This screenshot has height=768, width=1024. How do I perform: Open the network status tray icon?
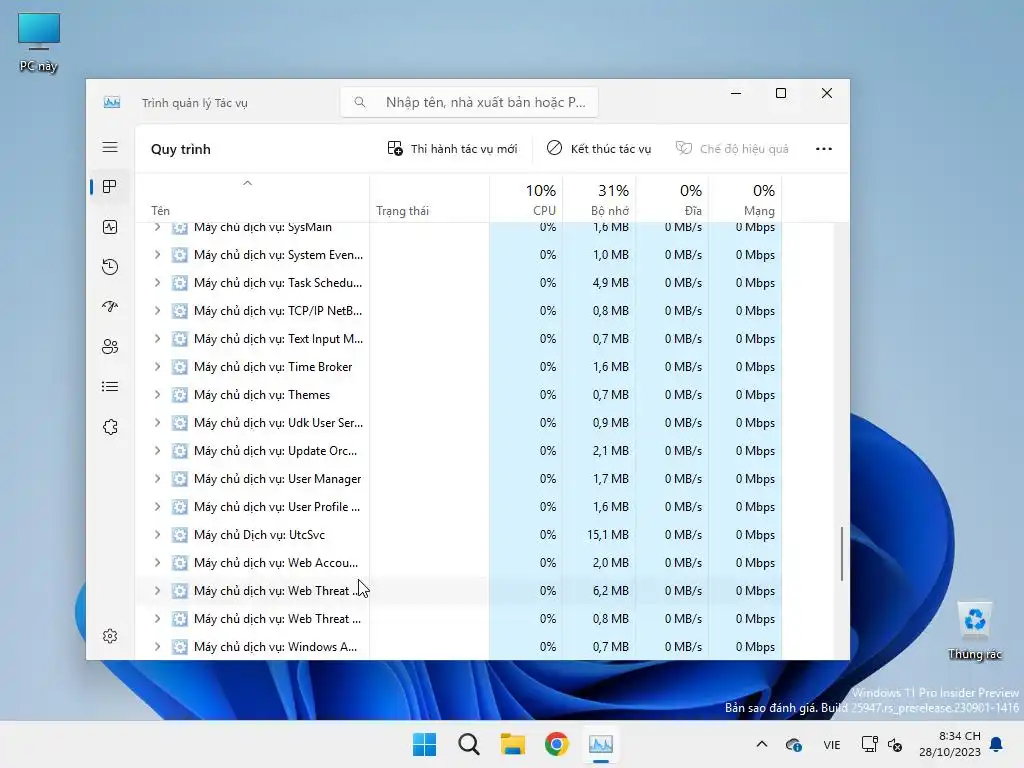[x=869, y=744]
